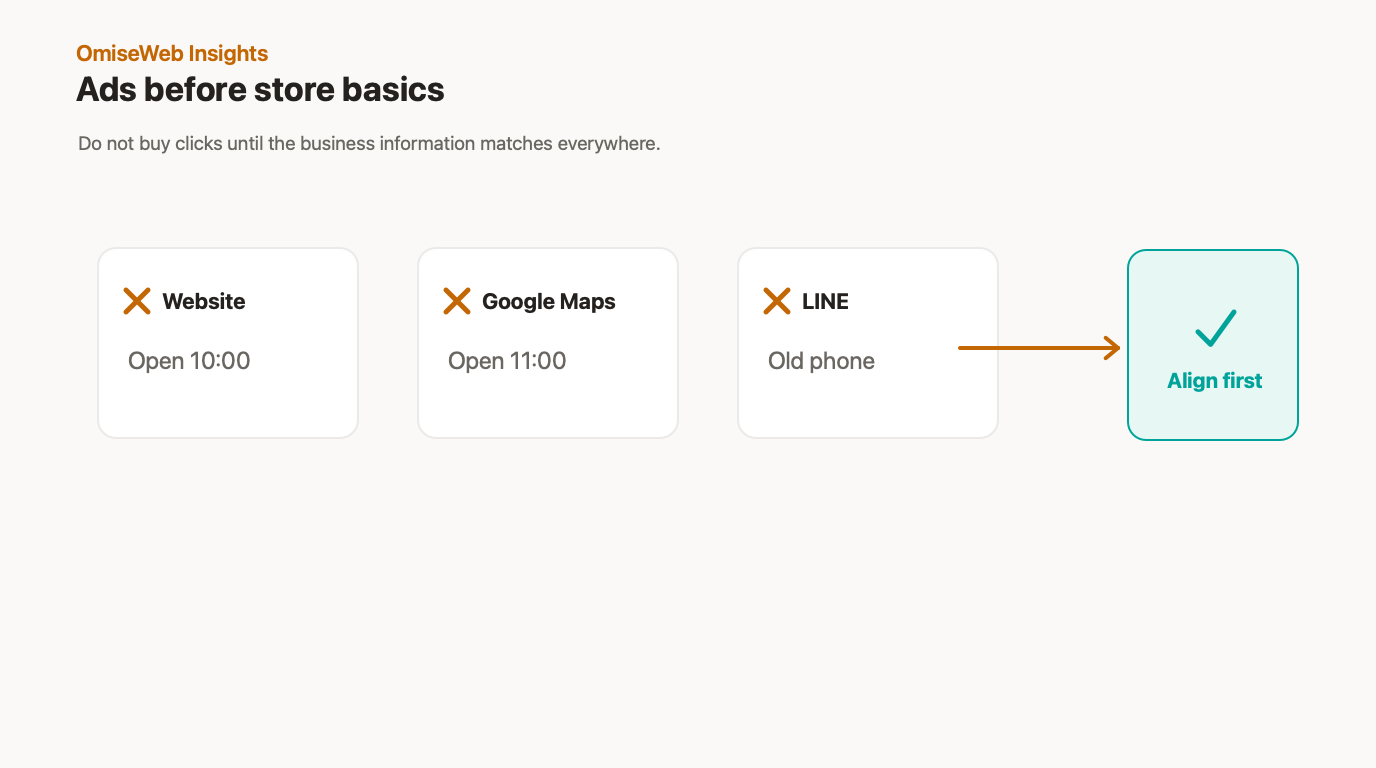Click the Open 10:00 text
Screen dimensions: 1376x768
point(189,361)
